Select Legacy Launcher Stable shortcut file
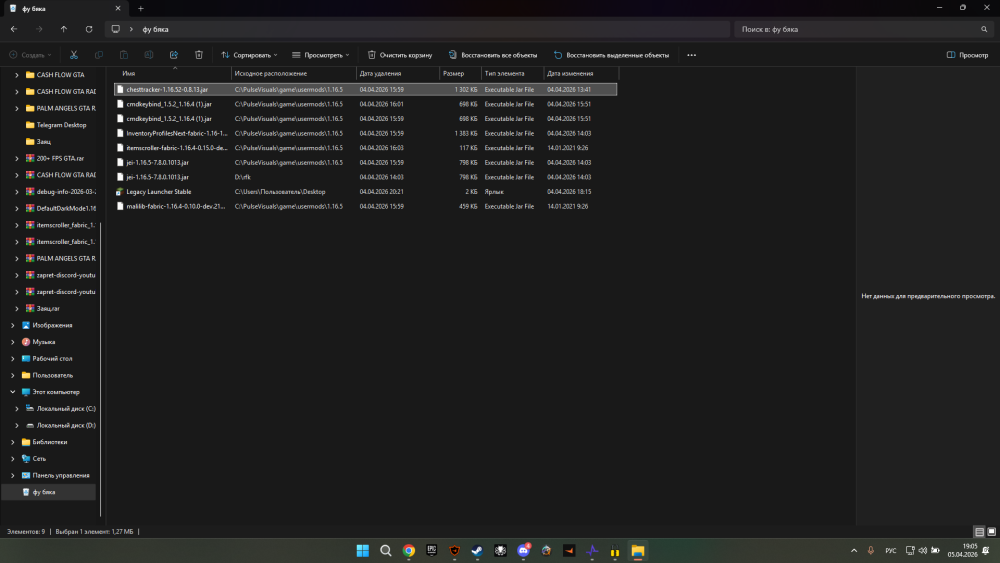1000x563 pixels. 365,192
